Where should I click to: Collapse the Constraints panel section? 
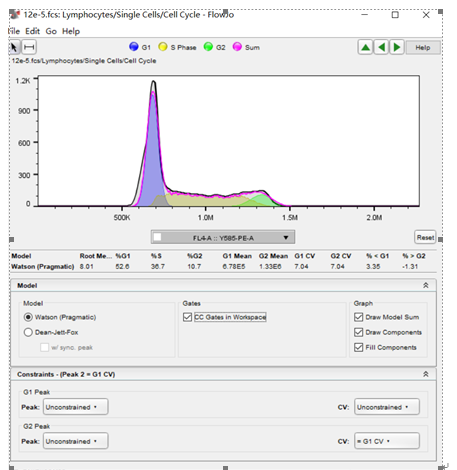pyautogui.click(x=426, y=374)
